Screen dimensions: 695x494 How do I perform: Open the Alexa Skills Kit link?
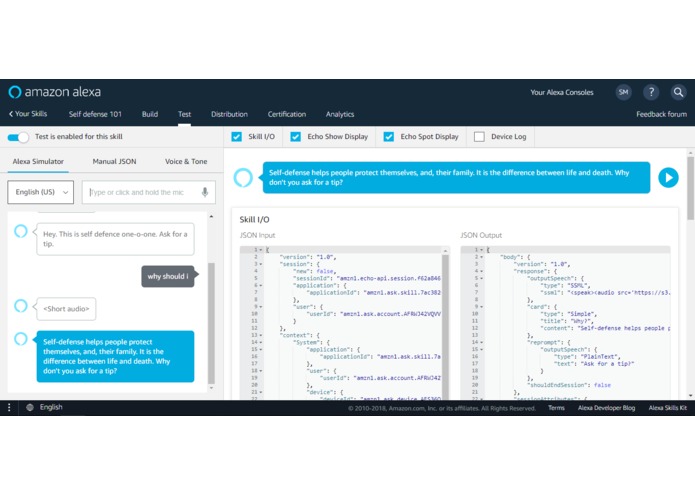click(668, 408)
